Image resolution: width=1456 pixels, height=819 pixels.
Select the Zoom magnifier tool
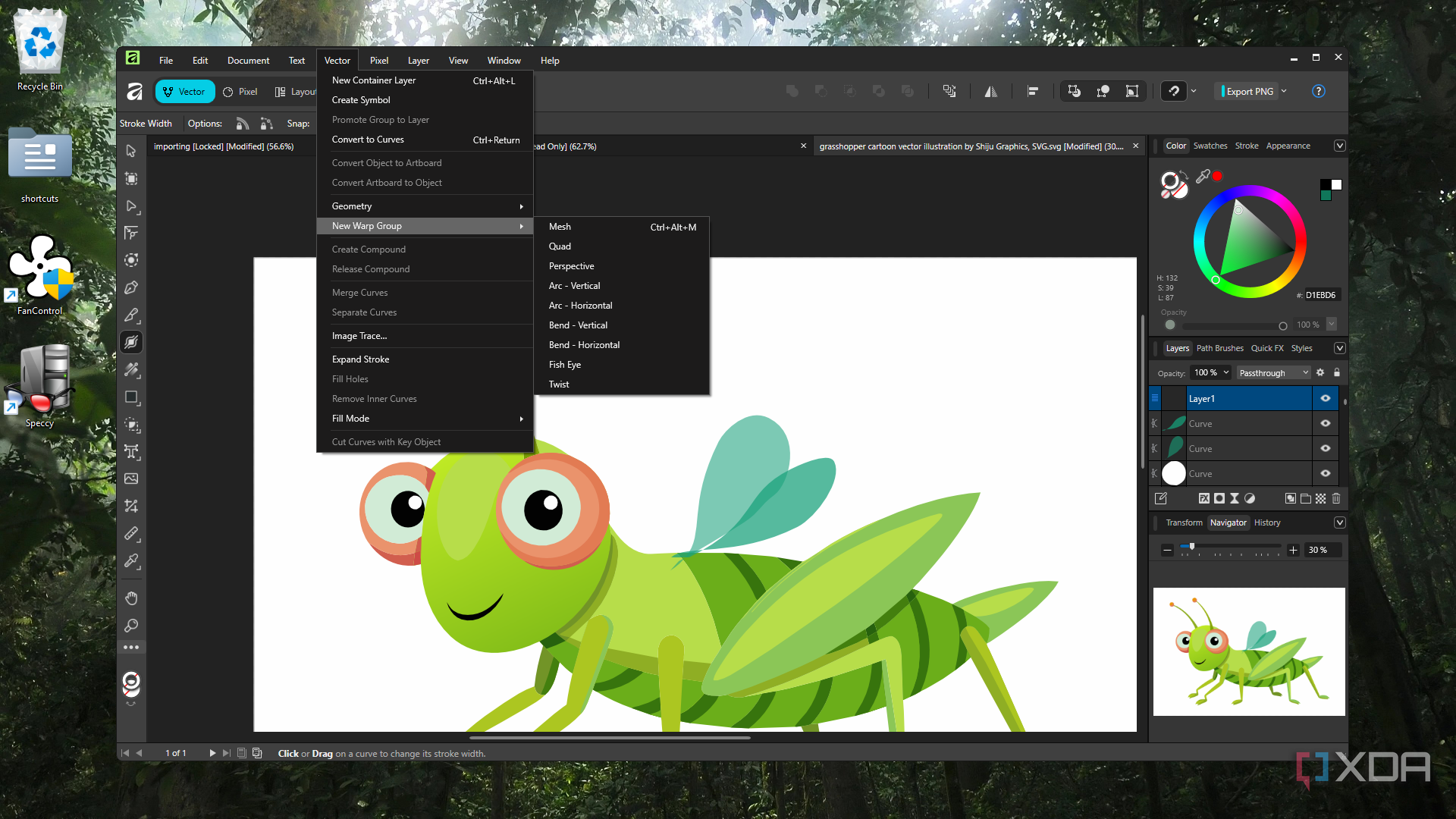[131, 626]
